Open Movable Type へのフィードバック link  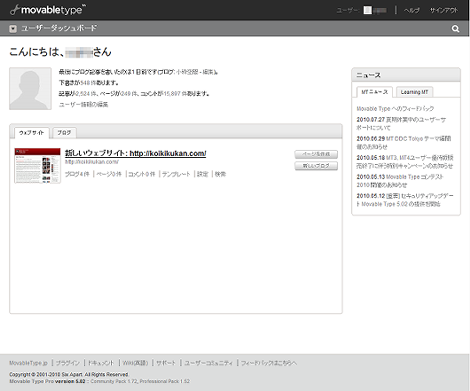[395, 108]
